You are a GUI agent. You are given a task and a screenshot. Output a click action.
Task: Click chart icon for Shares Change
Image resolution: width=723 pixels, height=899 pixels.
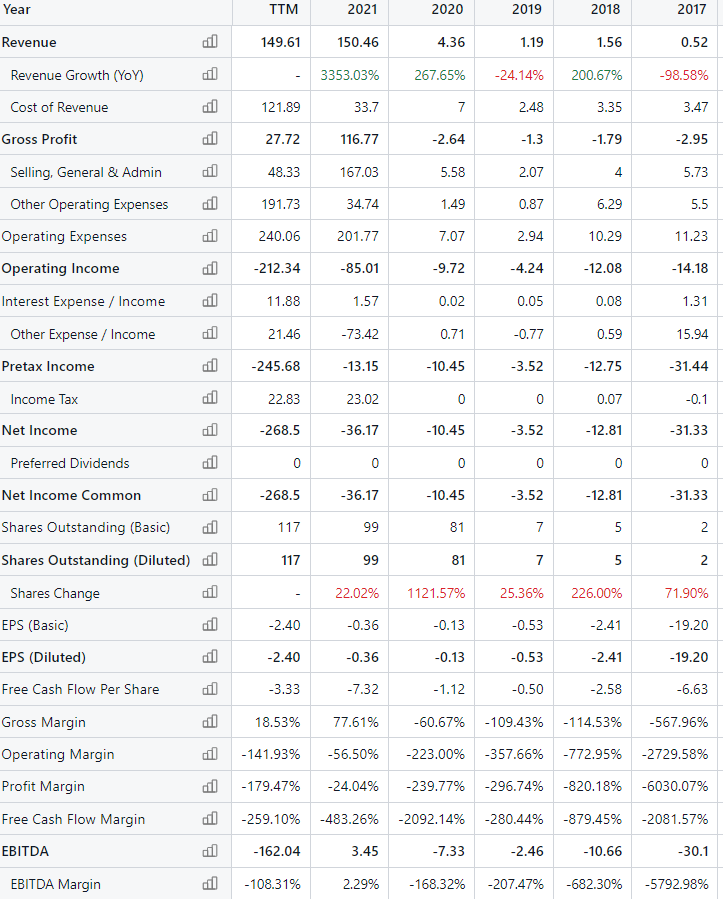[210, 592]
